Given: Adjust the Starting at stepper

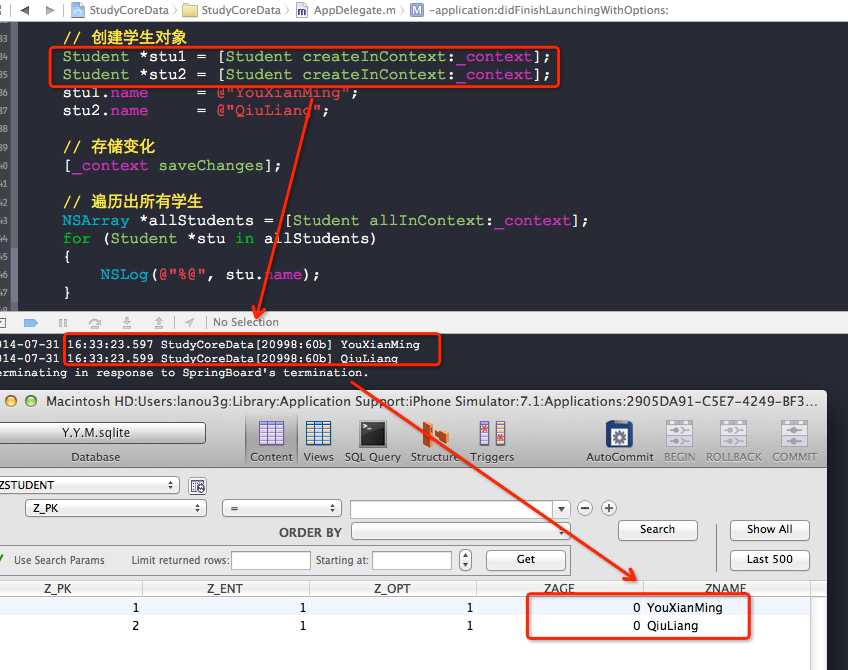Looking at the screenshot, I should tap(465, 560).
